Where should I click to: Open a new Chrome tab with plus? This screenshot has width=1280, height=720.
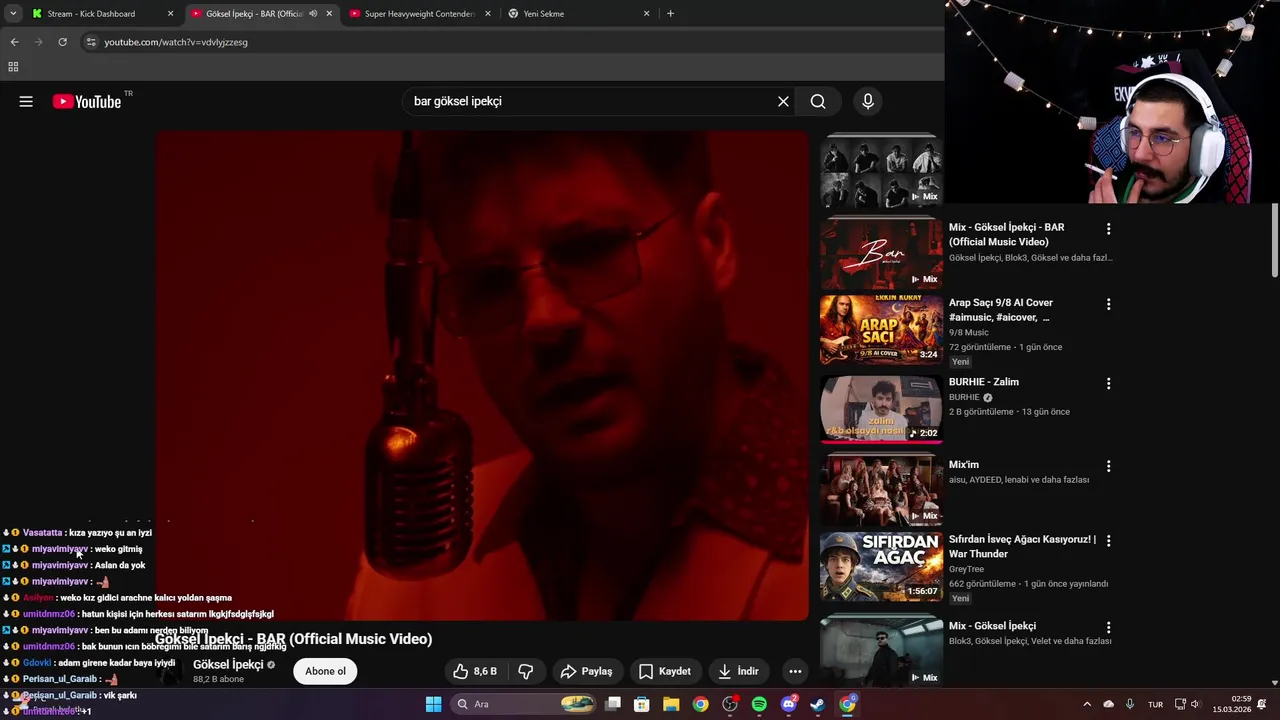670,14
